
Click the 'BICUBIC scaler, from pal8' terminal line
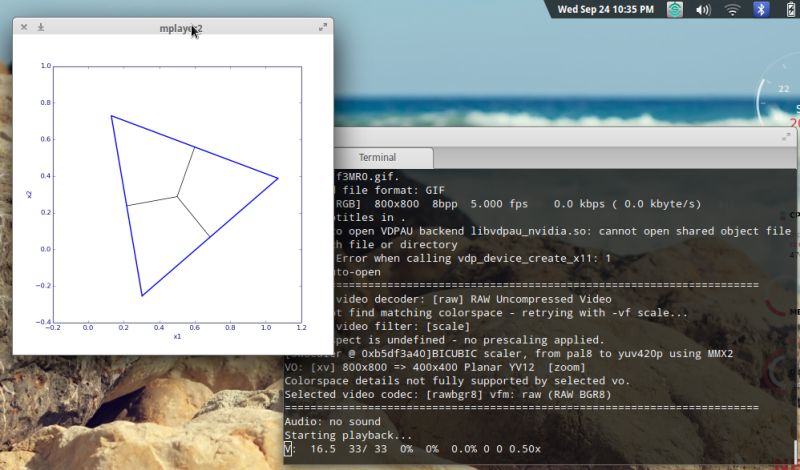(x=509, y=354)
